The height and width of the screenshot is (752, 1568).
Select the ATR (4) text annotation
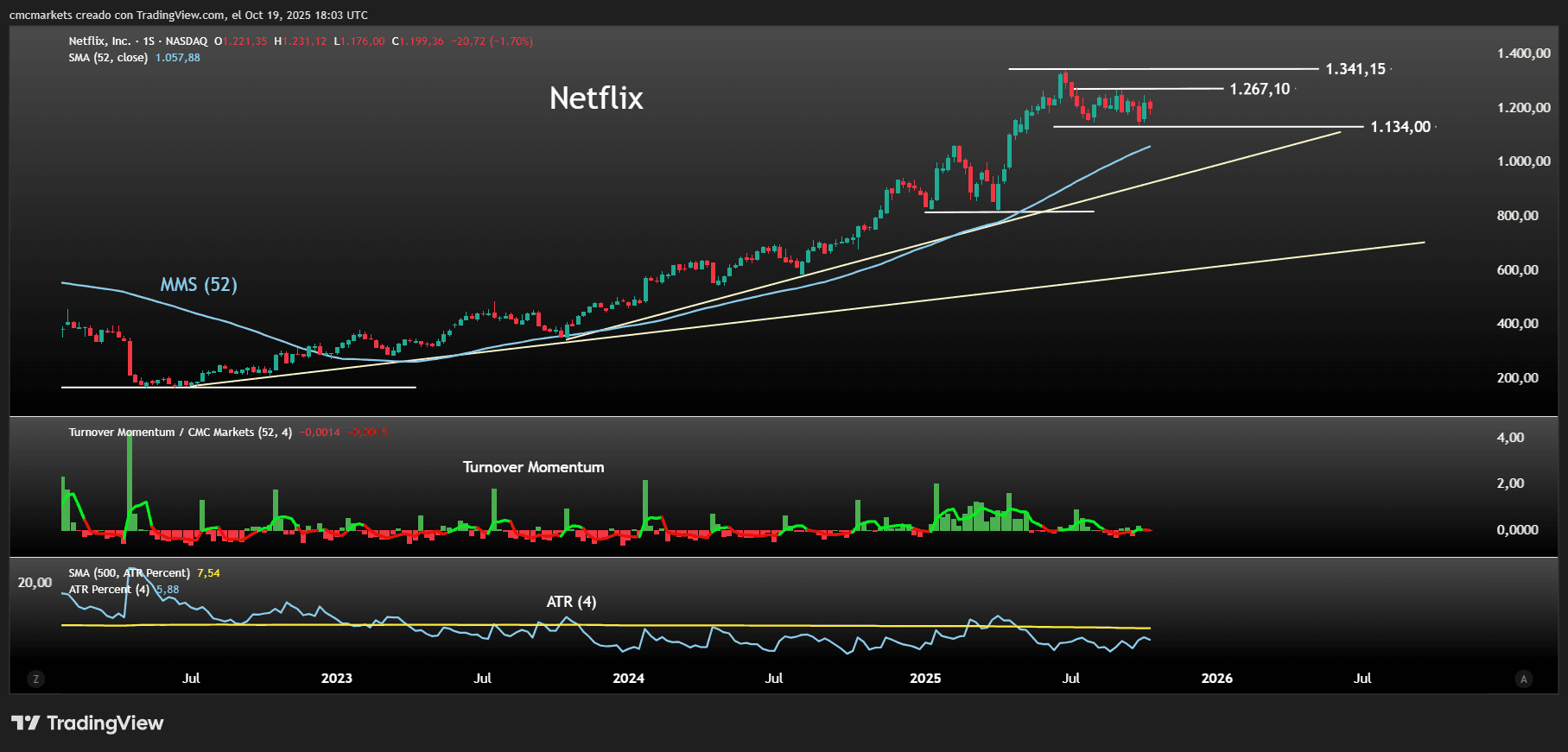571,602
